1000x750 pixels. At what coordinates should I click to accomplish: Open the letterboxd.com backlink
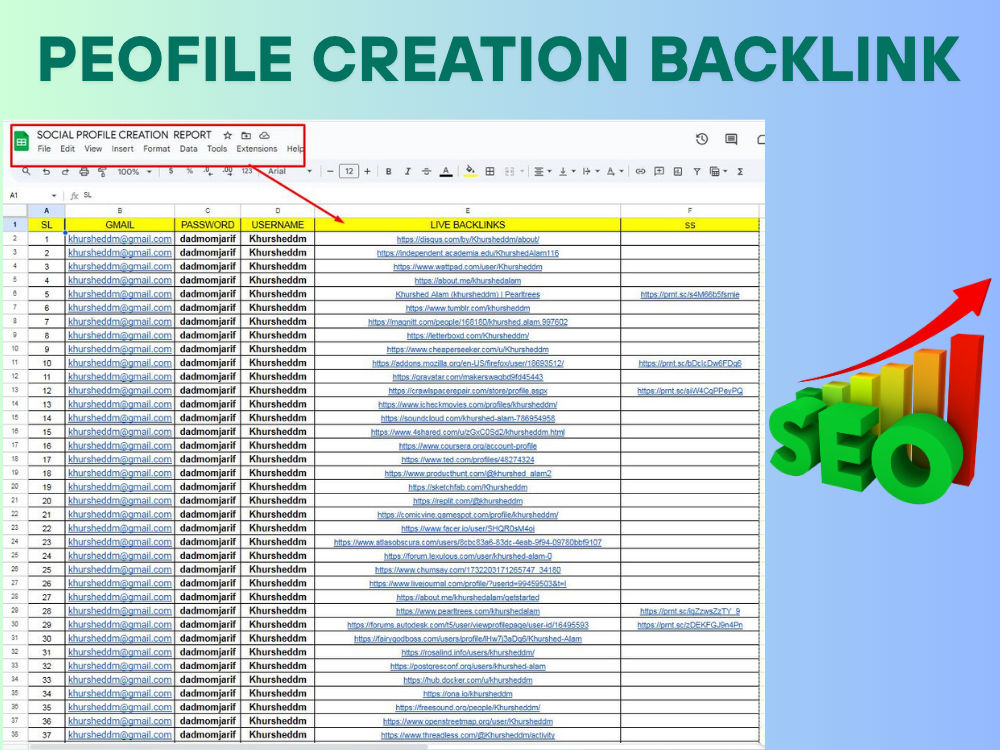click(467, 336)
